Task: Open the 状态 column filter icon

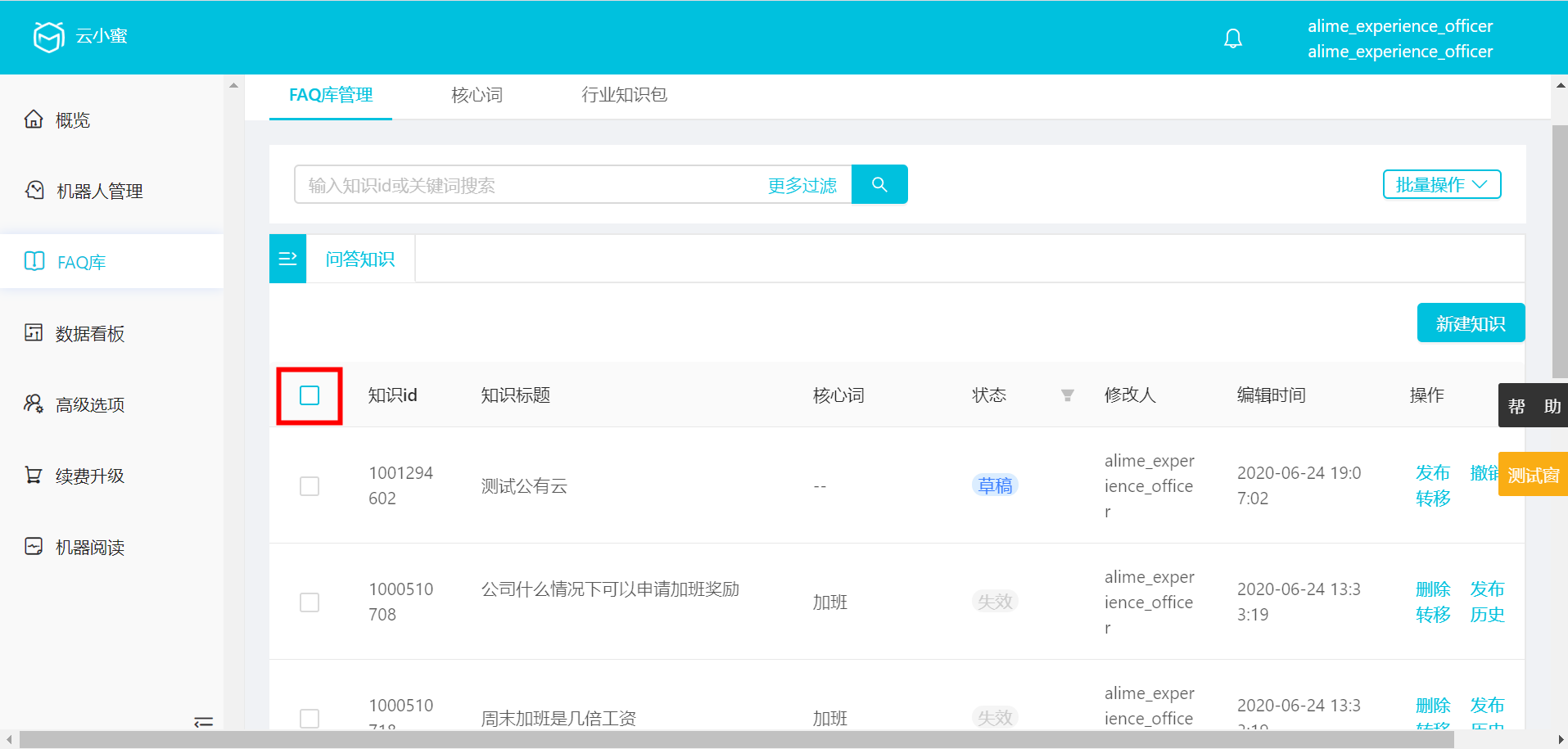Action: tap(1068, 395)
